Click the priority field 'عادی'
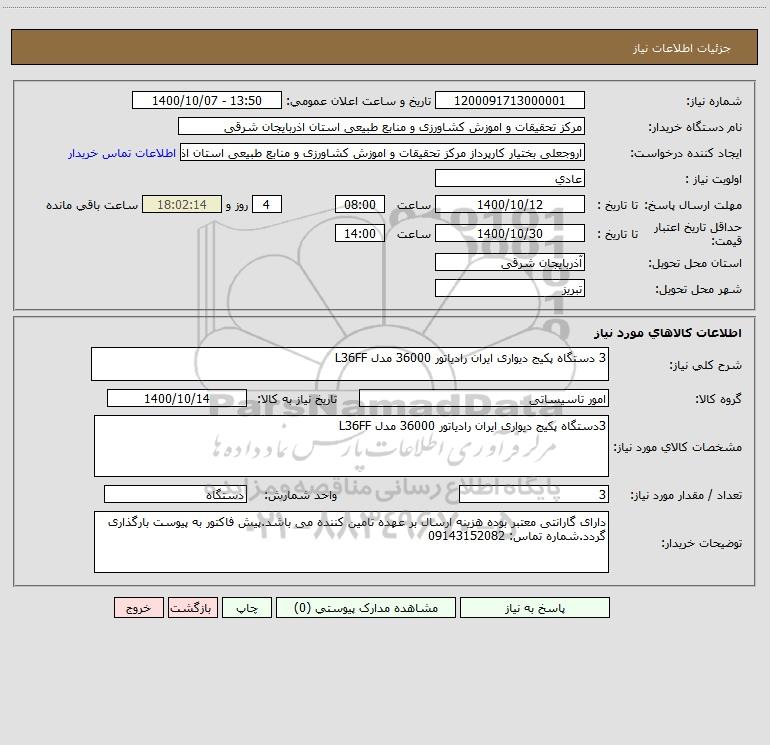770x745 pixels. [x=510, y=179]
